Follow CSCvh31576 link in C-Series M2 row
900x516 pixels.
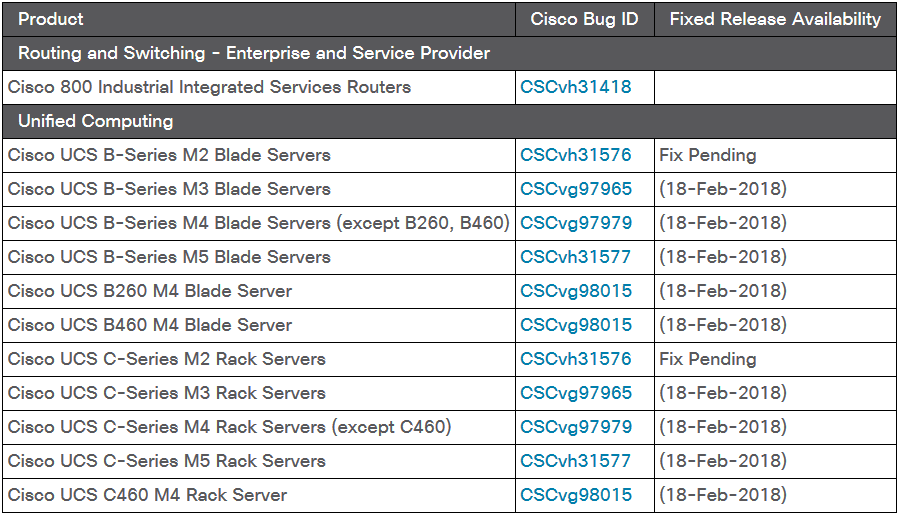coord(575,359)
